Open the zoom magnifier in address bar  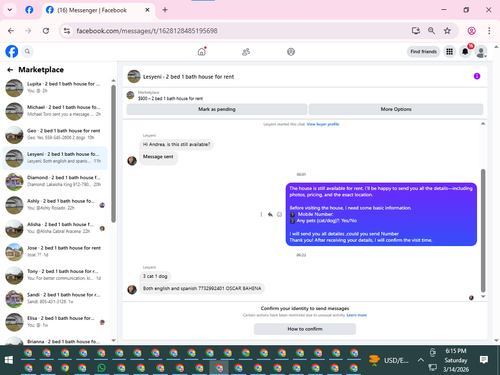coord(431,31)
